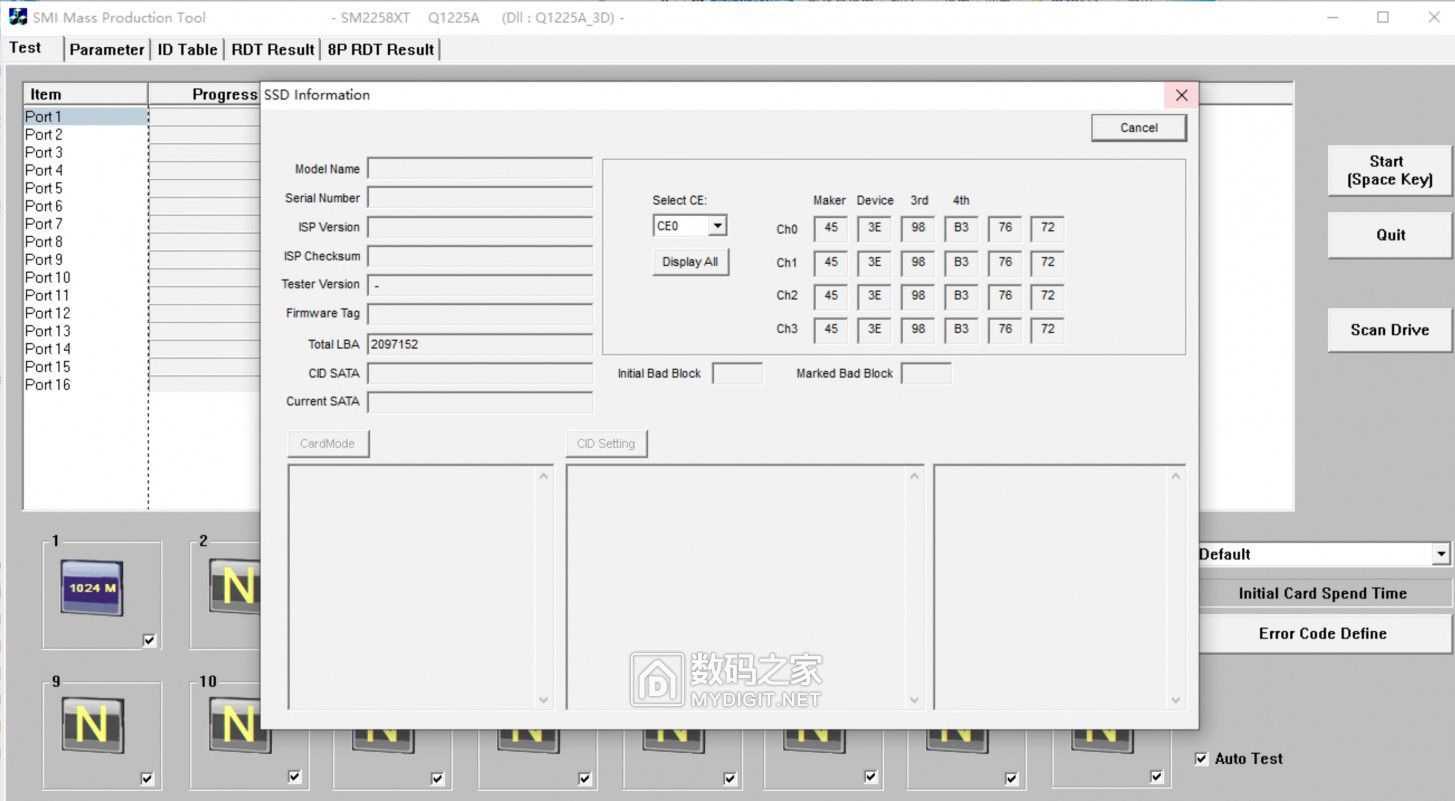
Task: Click Display All button
Action: click(x=690, y=262)
